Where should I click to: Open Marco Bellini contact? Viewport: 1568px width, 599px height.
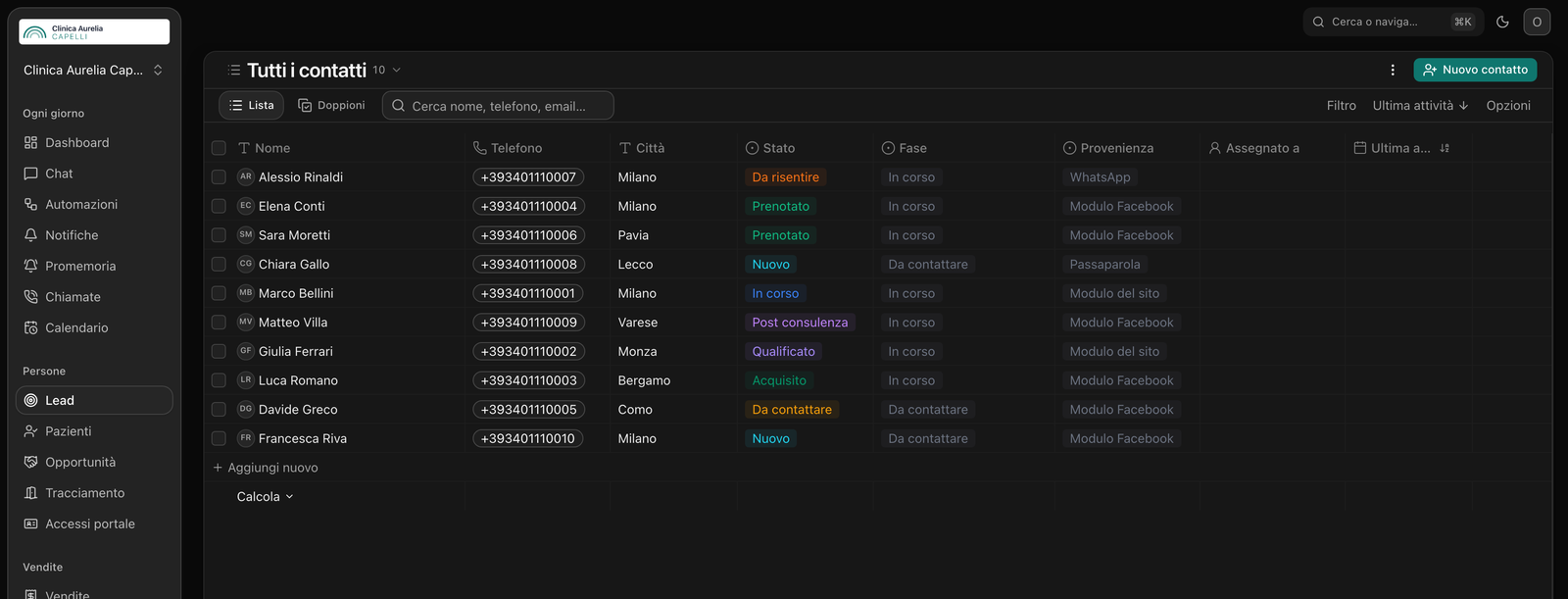(296, 293)
